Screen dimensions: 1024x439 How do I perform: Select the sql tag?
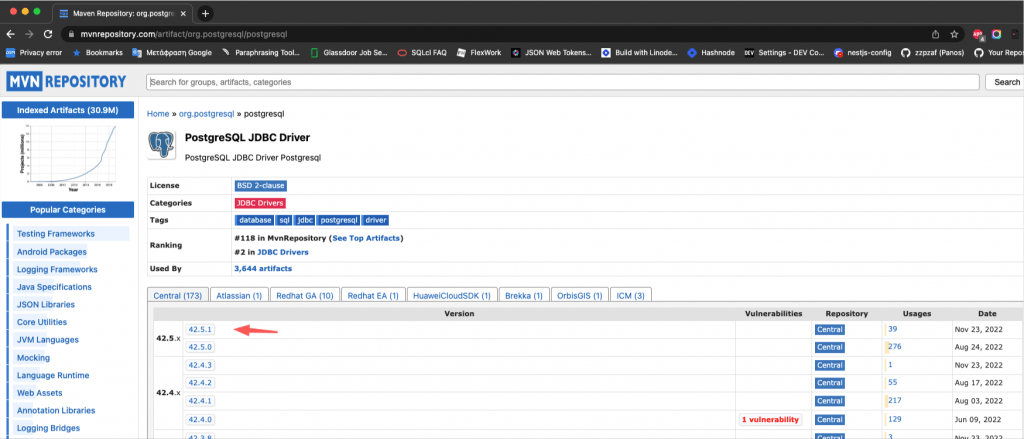[x=285, y=220]
